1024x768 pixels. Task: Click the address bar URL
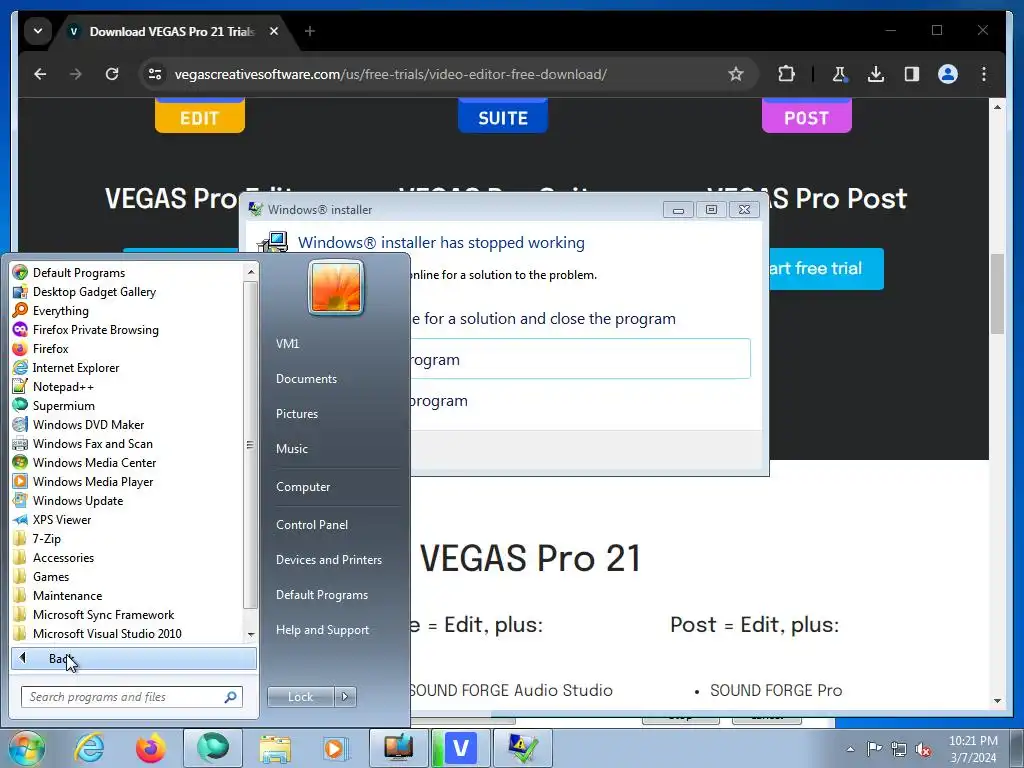[391, 74]
